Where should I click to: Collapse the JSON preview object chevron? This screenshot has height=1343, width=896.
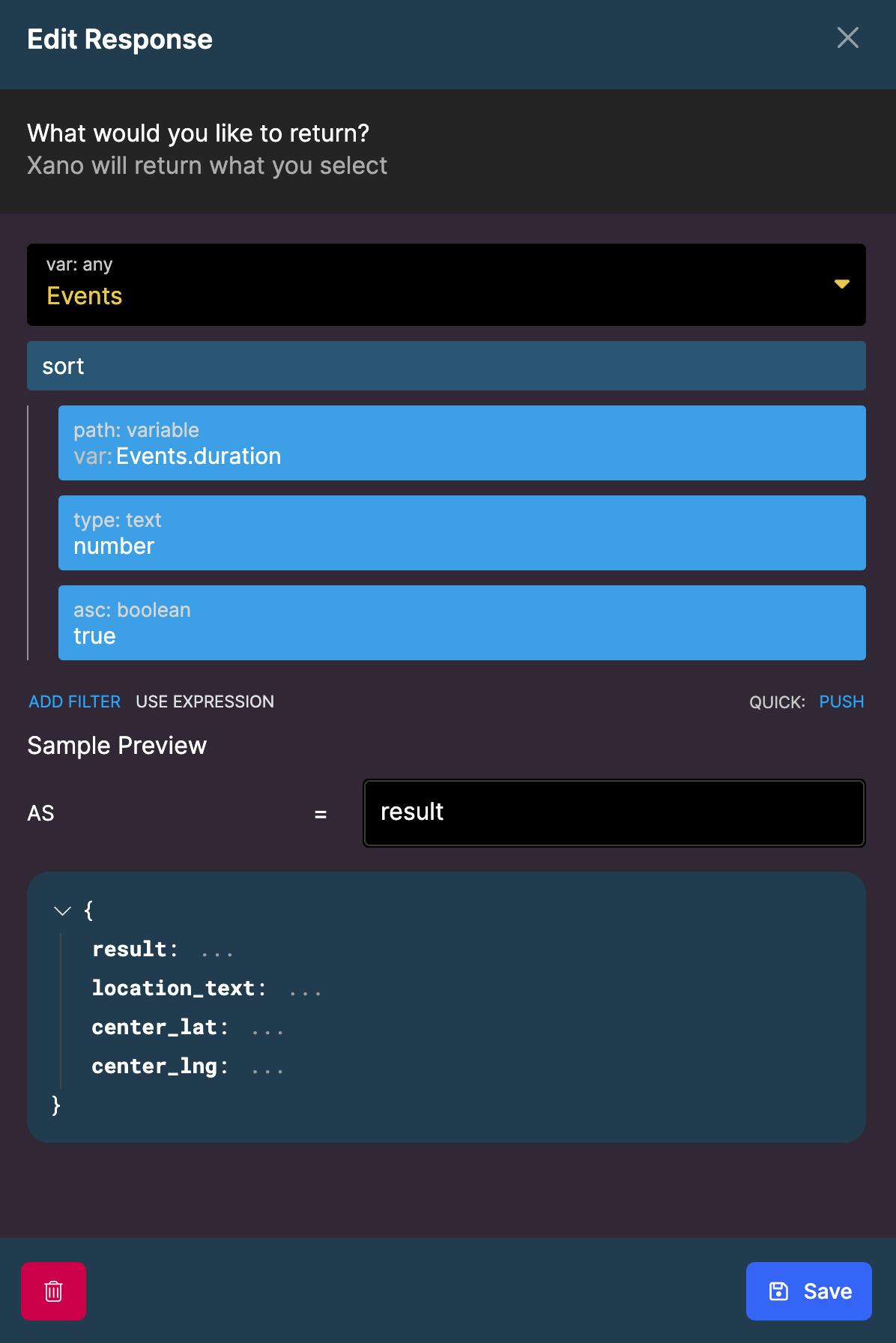coord(63,911)
